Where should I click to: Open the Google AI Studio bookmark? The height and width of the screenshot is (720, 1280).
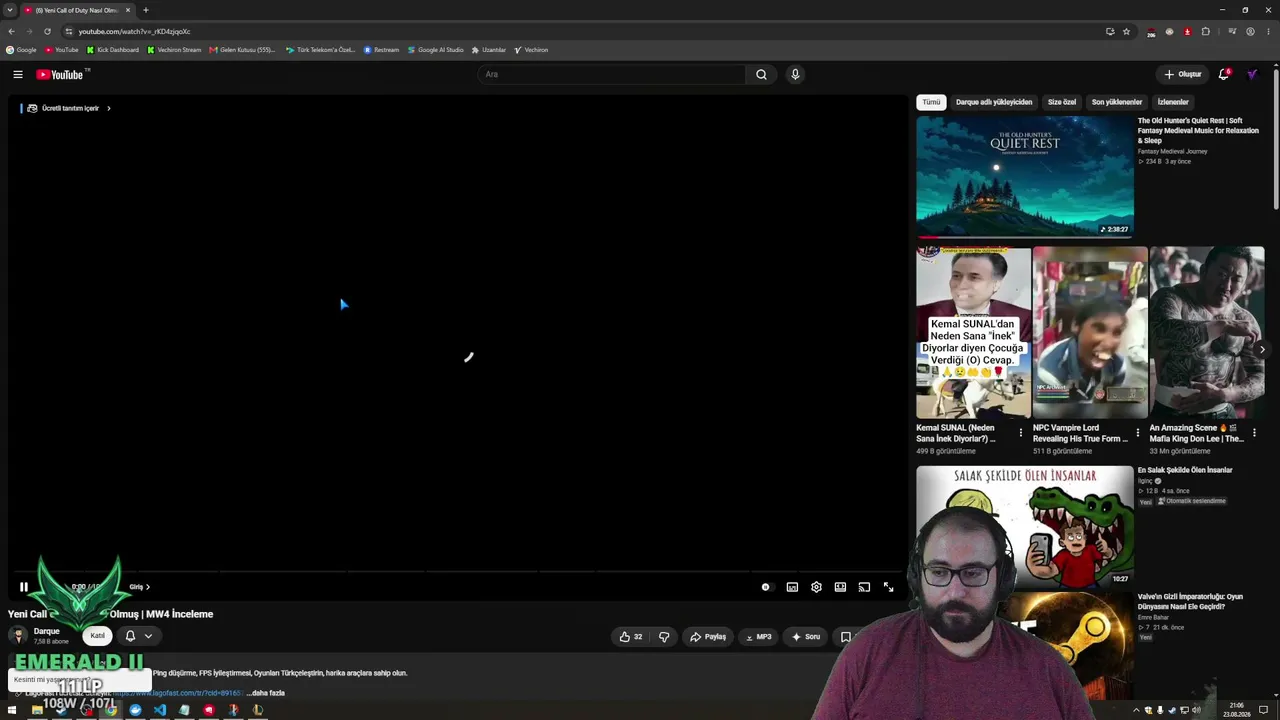click(436, 50)
